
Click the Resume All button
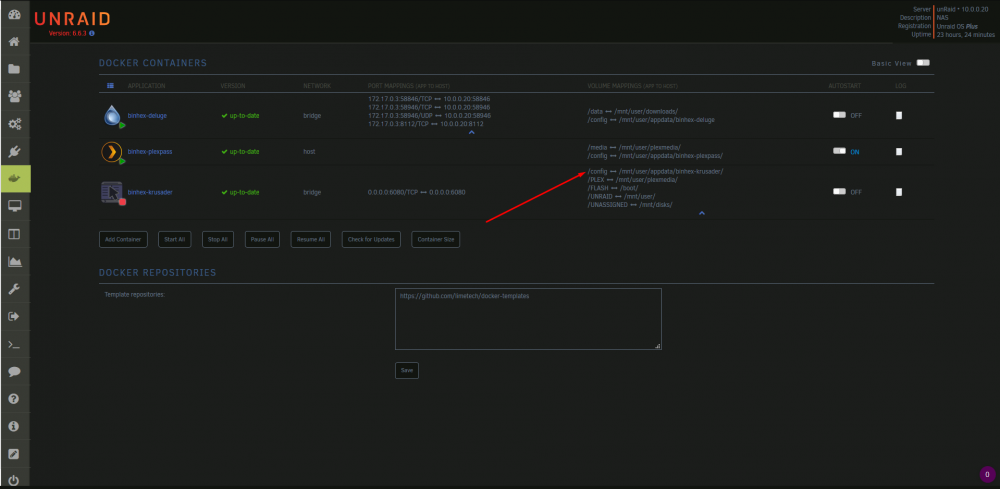(x=311, y=240)
